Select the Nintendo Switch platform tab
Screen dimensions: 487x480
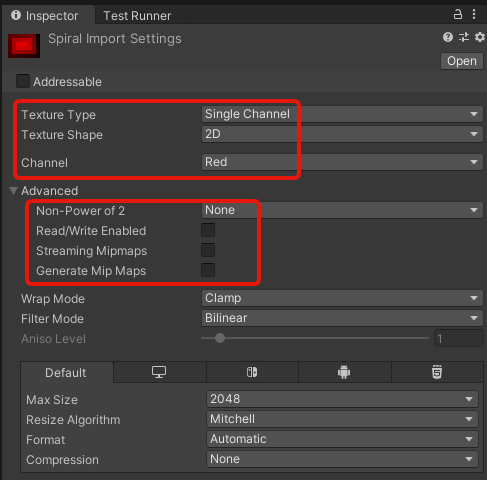(252, 372)
